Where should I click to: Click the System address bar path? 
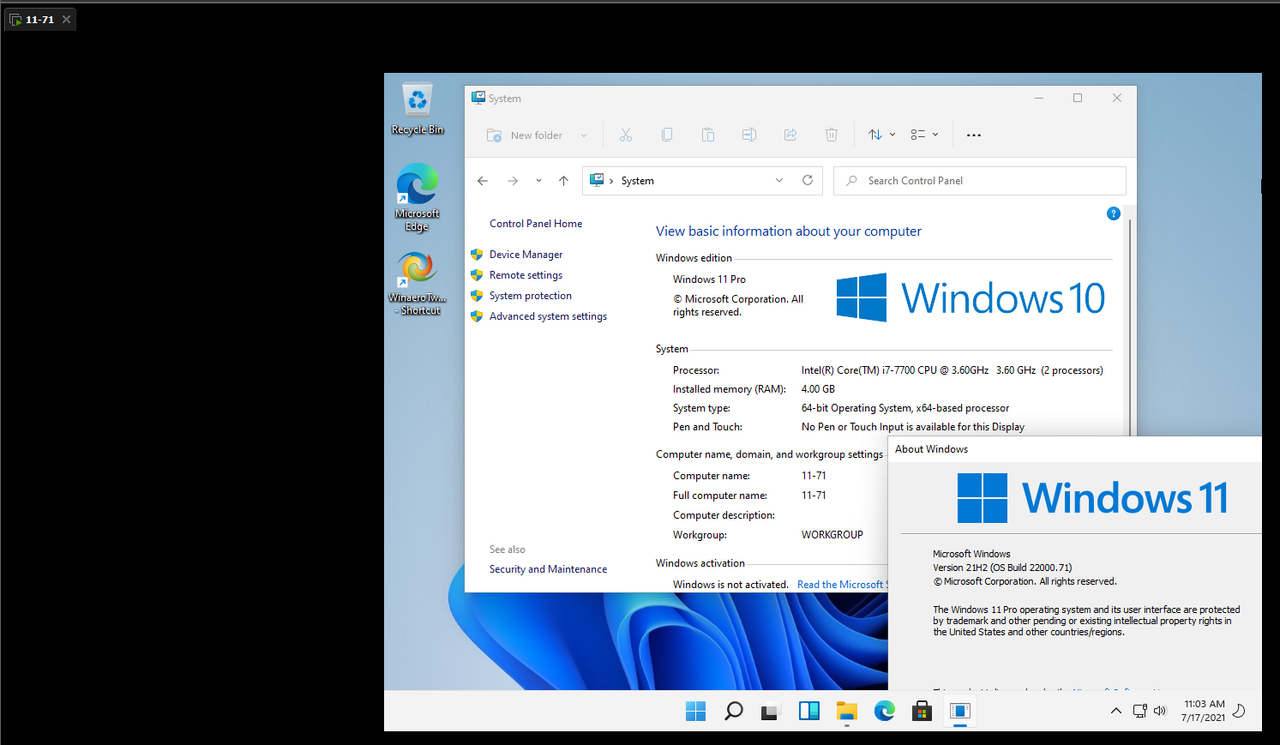click(x=704, y=181)
